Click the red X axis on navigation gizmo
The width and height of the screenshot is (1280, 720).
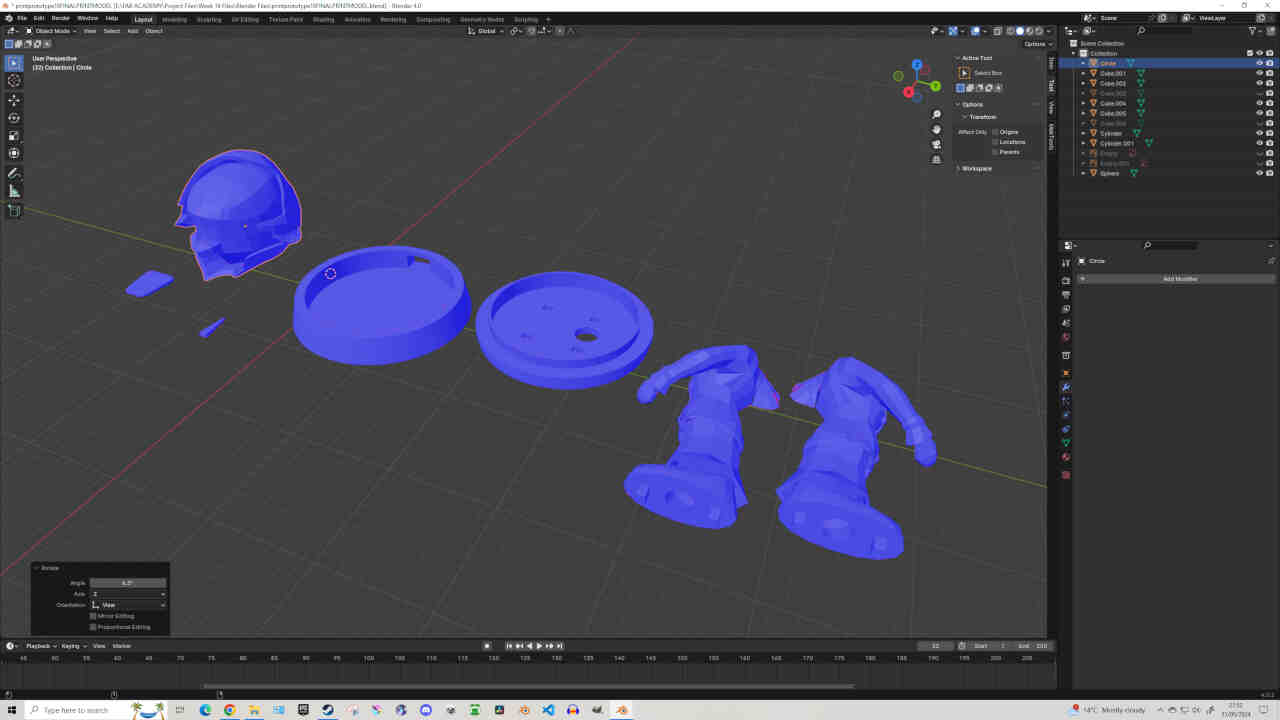pyautogui.click(x=908, y=92)
